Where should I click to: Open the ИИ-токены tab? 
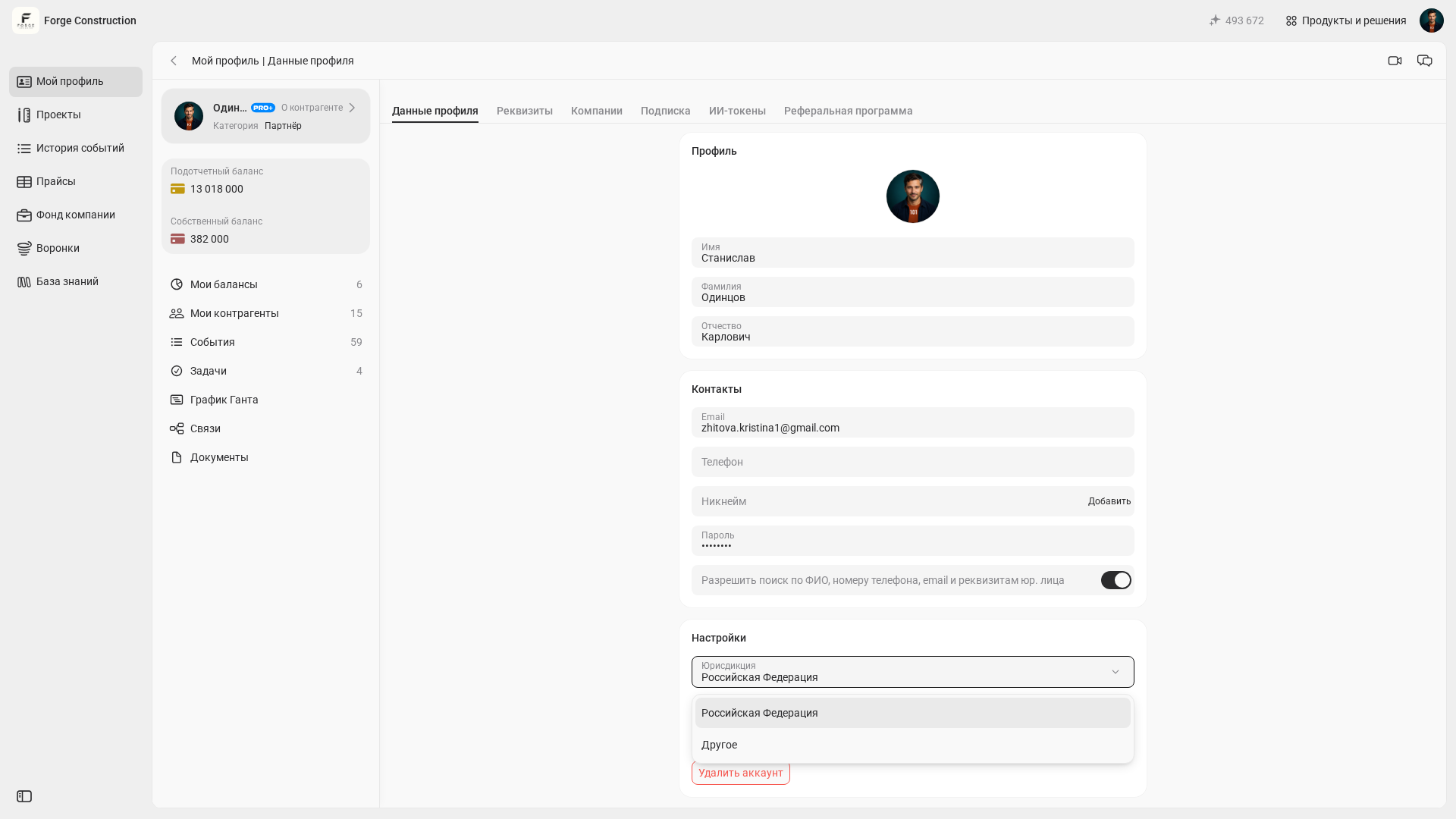pos(737,111)
